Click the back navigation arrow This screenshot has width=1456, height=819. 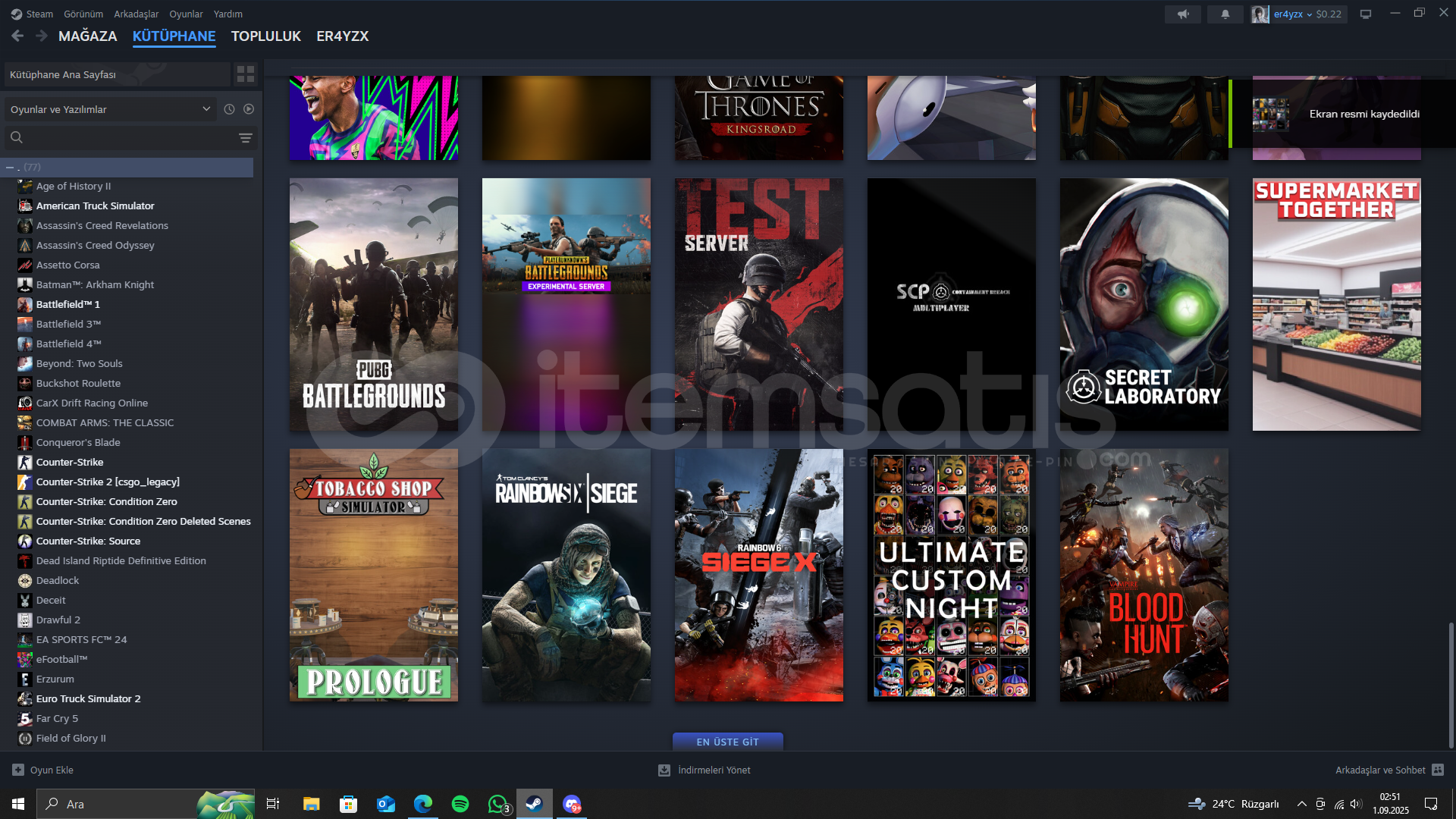pyautogui.click(x=17, y=36)
